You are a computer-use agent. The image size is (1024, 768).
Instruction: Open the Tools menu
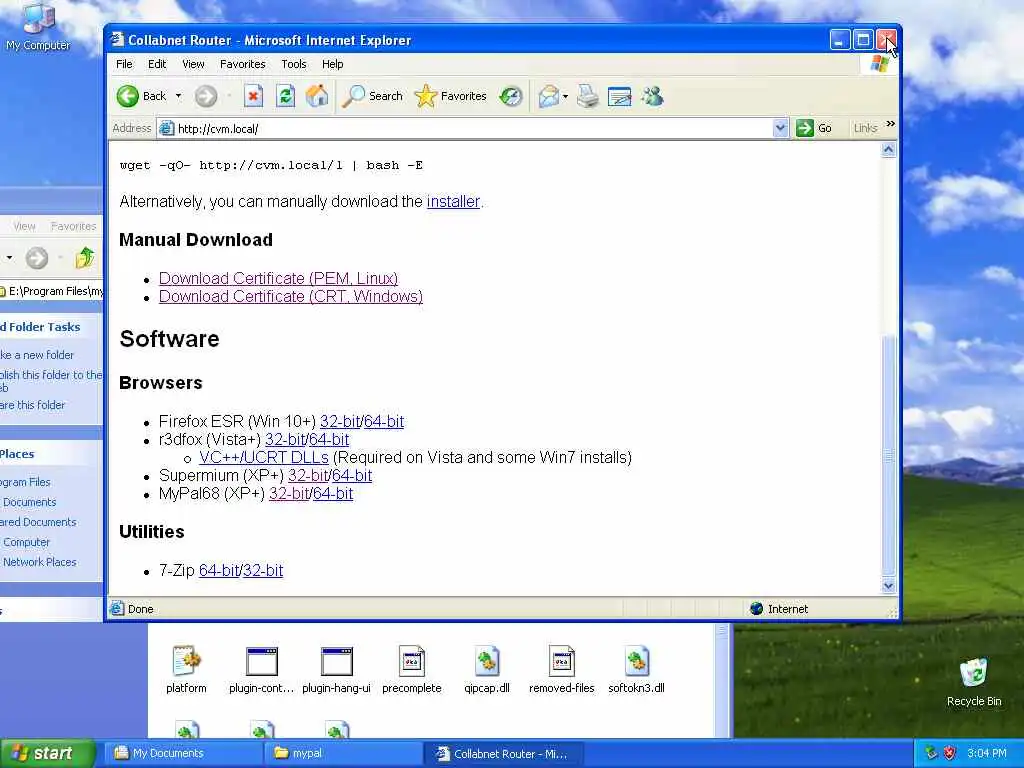[294, 64]
